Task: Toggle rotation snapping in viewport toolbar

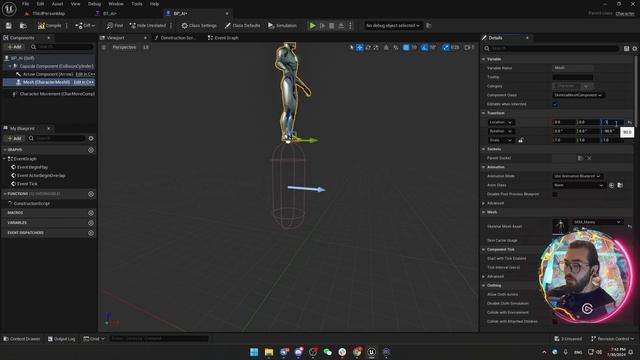Action: click(424, 47)
